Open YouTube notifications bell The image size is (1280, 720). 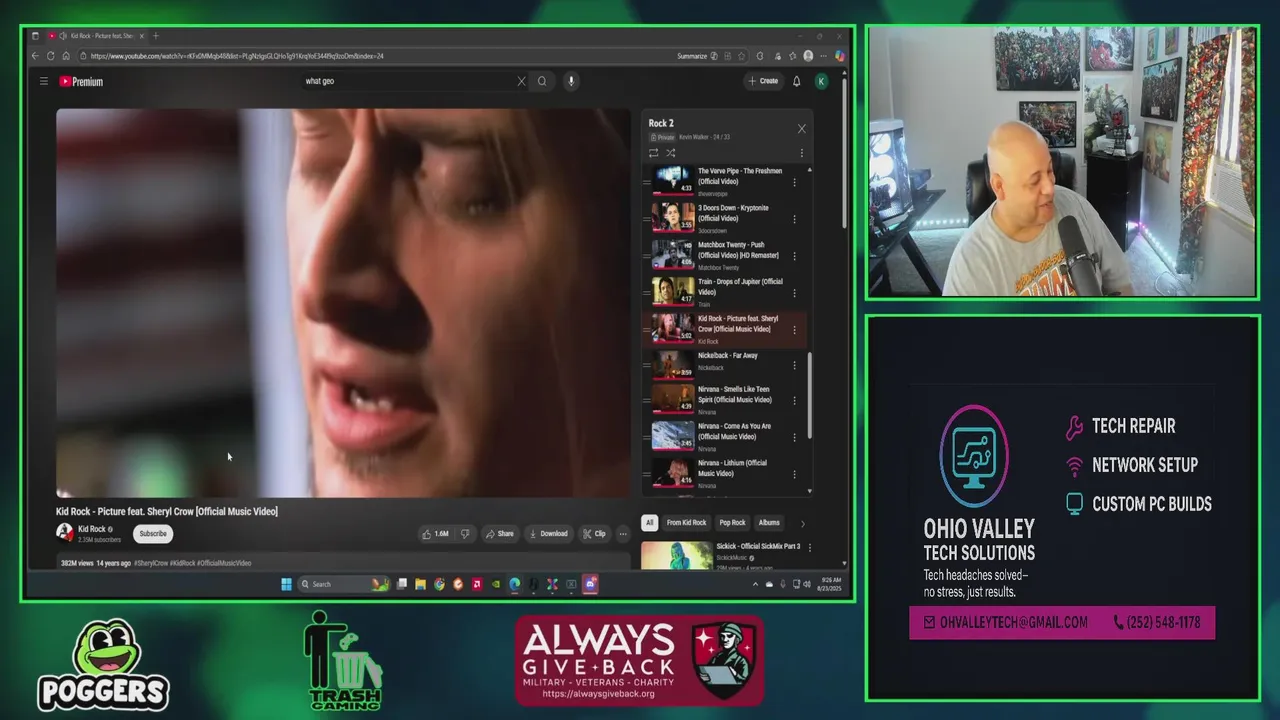tap(797, 81)
